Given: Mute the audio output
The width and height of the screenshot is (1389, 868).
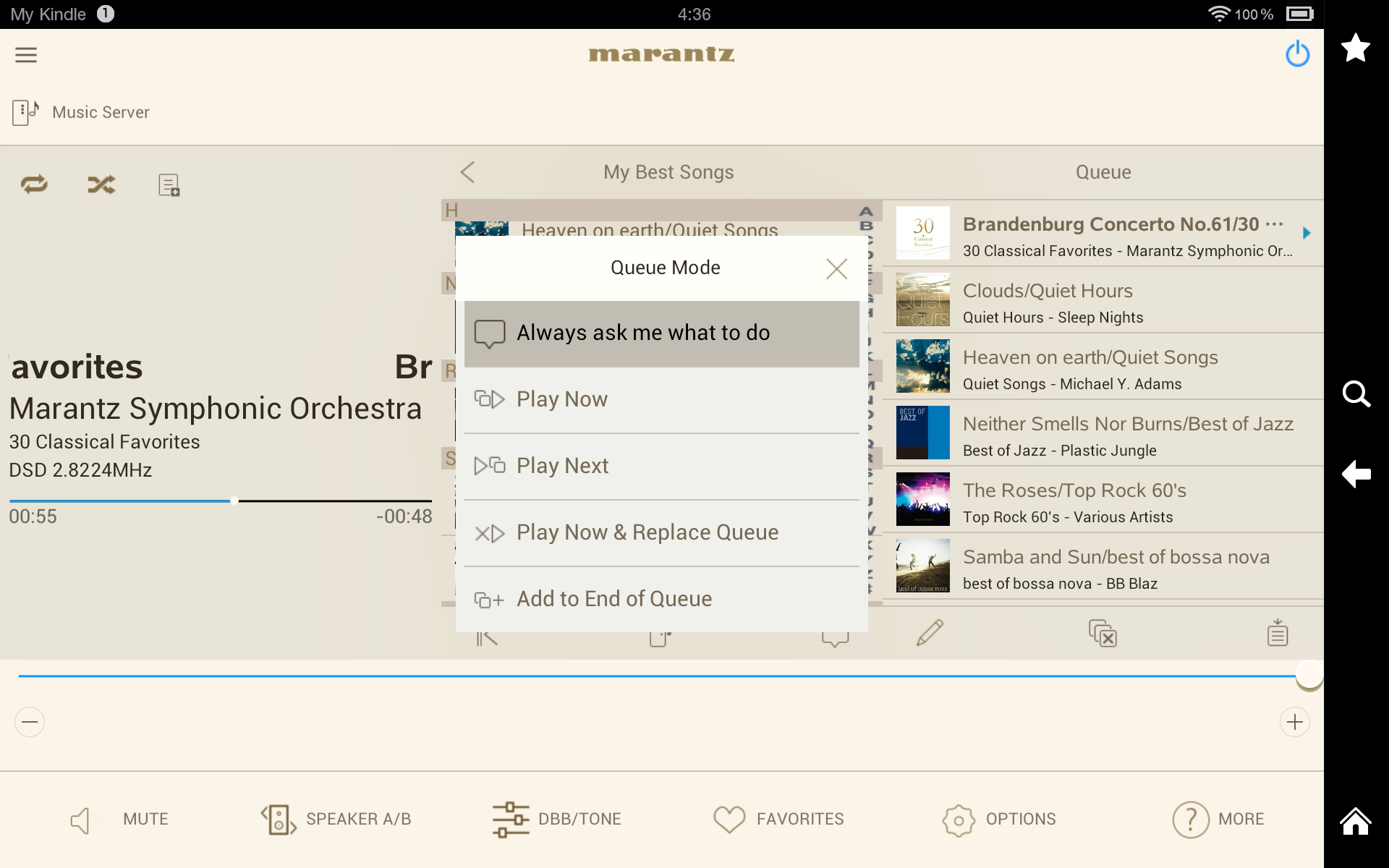Looking at the screenshot, I should pyautogui.click(x=119, y=820).
